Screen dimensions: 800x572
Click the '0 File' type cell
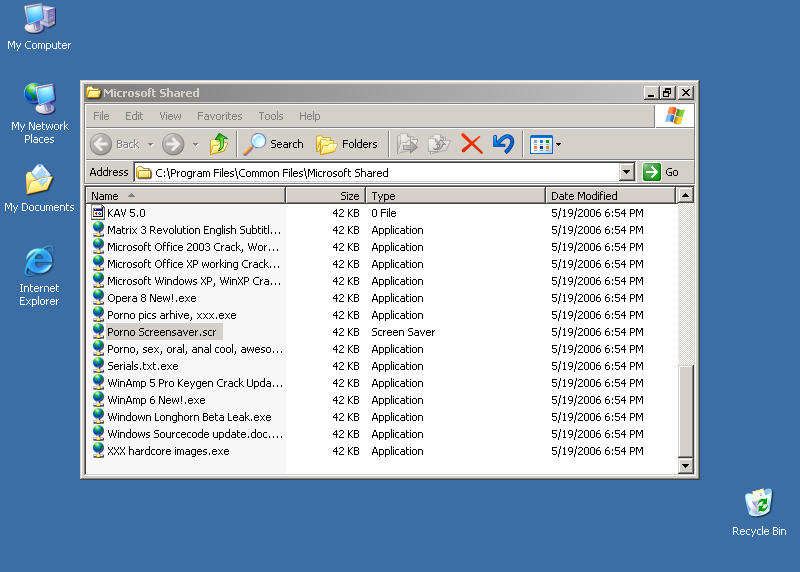tap(384, 213)
